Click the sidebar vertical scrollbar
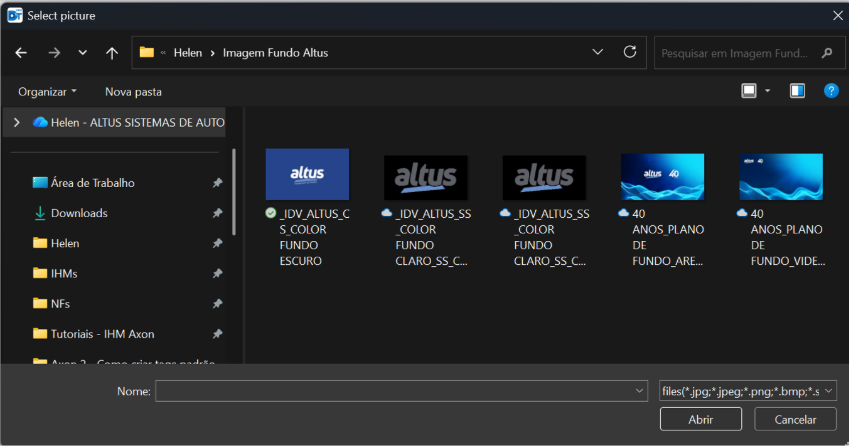This screenshot has width=849, height=447. point(234,192)
